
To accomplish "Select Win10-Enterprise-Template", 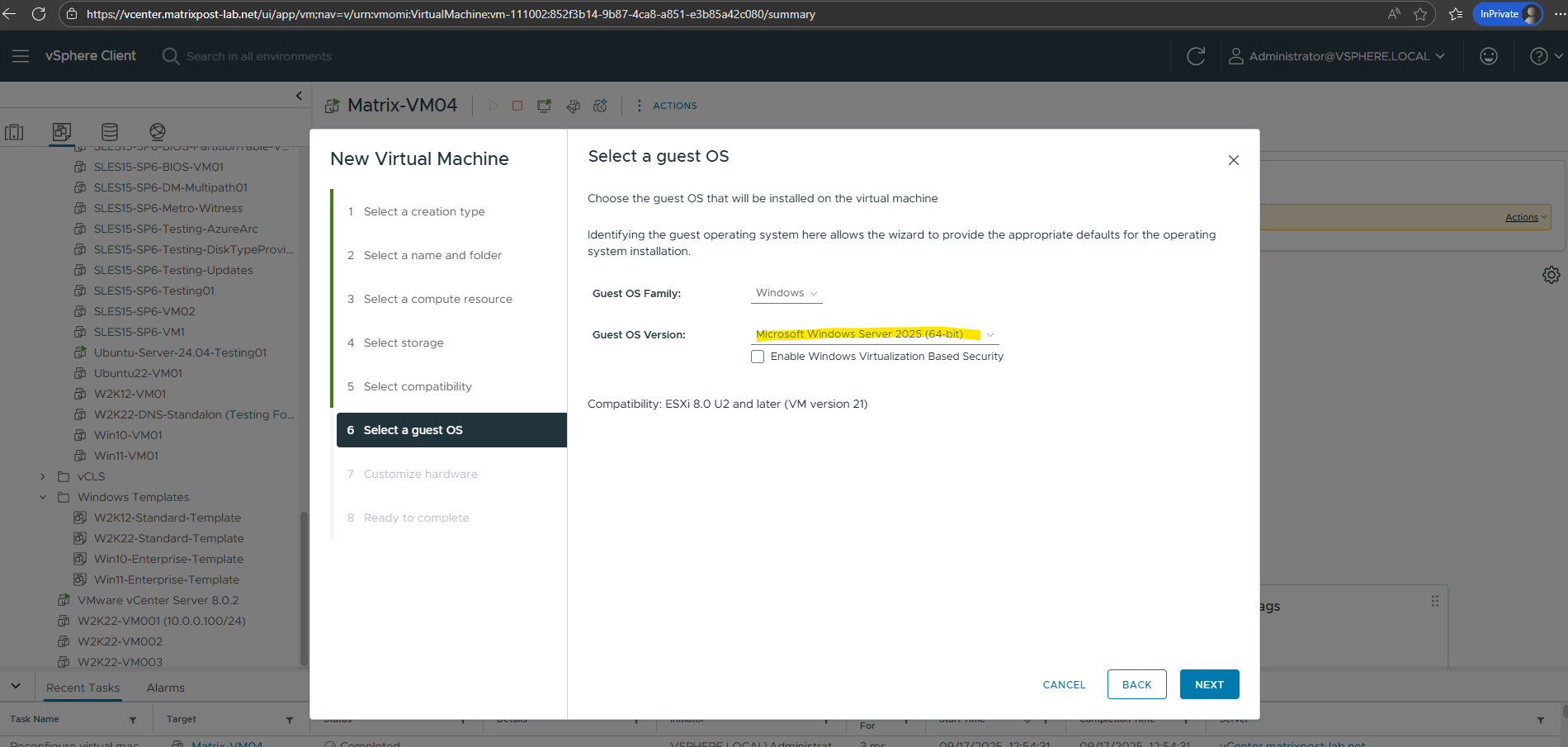I will (168, 559).
